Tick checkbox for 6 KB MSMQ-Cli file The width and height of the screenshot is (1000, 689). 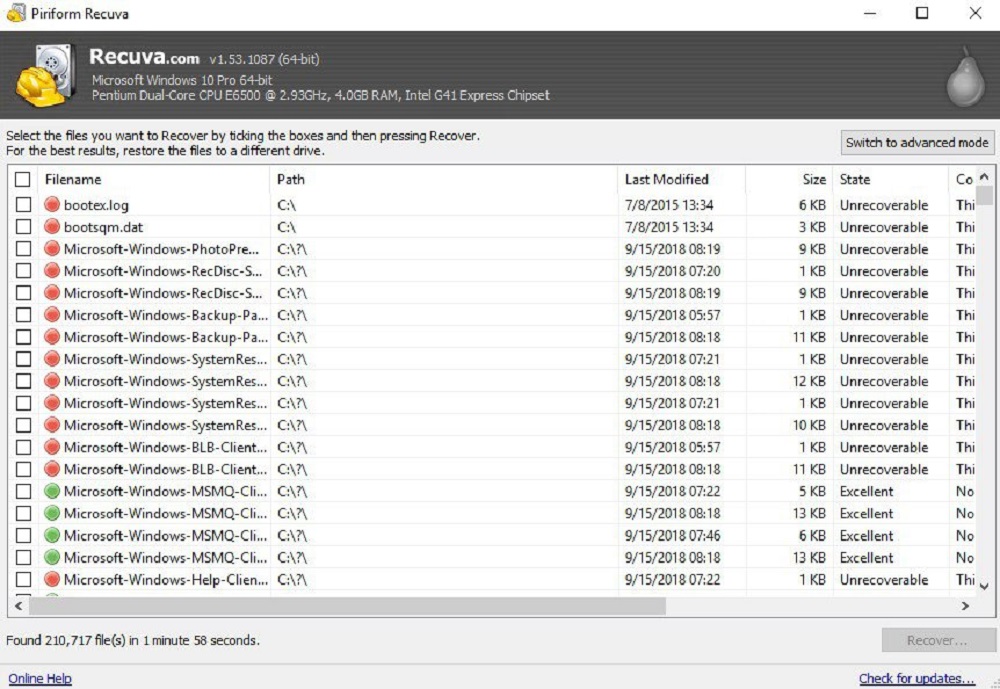coord(24,535)
